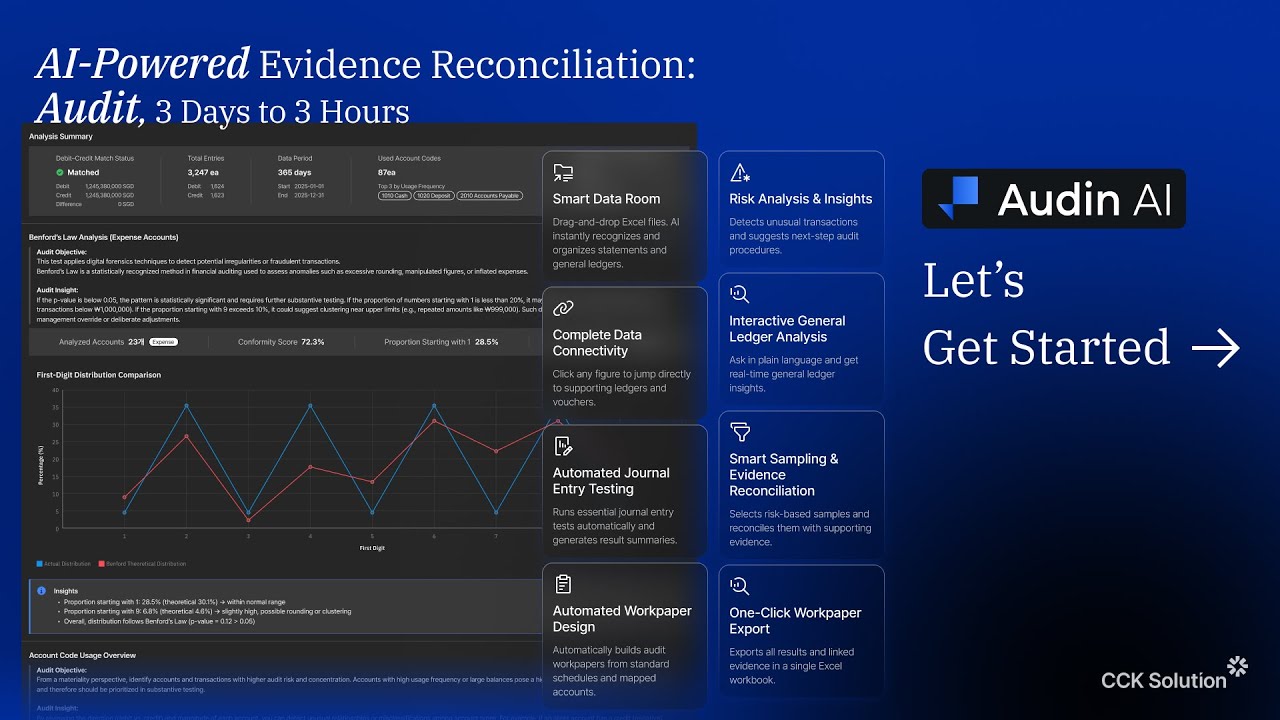The width and height of the screenshot is (1280, 720).
Task: Click the Smart Data Room description text
Action: coord(616,243)
